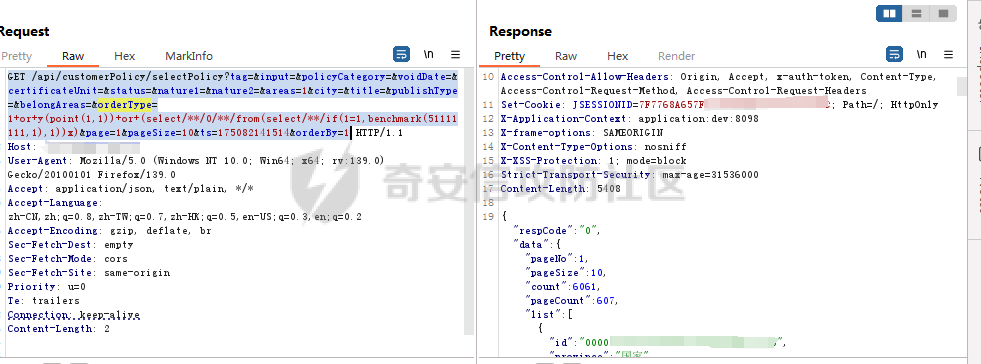Click the Sec-Fetch-Site: same-origin line
Image resolution: width=981 pixels, height=364 pixels.
click(89, 273)
